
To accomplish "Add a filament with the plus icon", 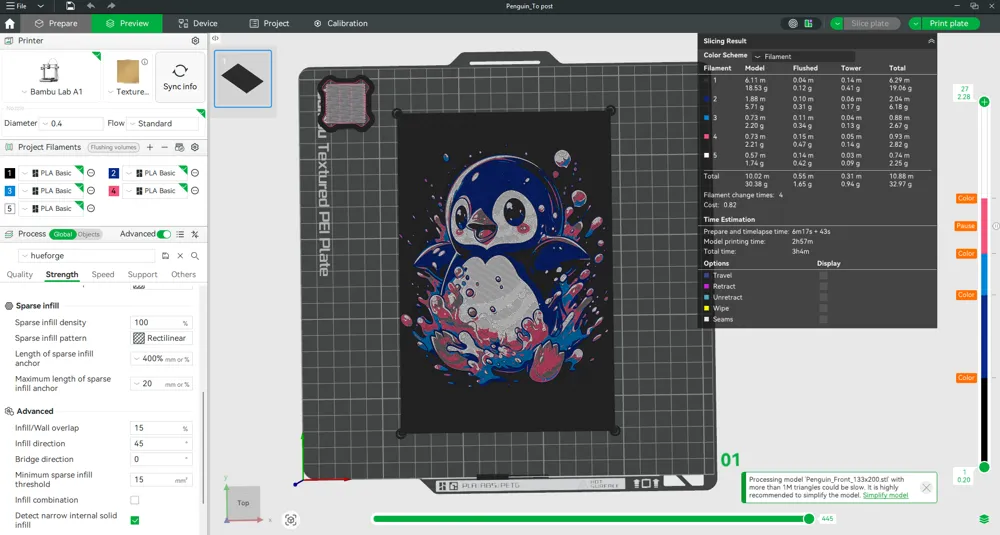I will point(150,147).
